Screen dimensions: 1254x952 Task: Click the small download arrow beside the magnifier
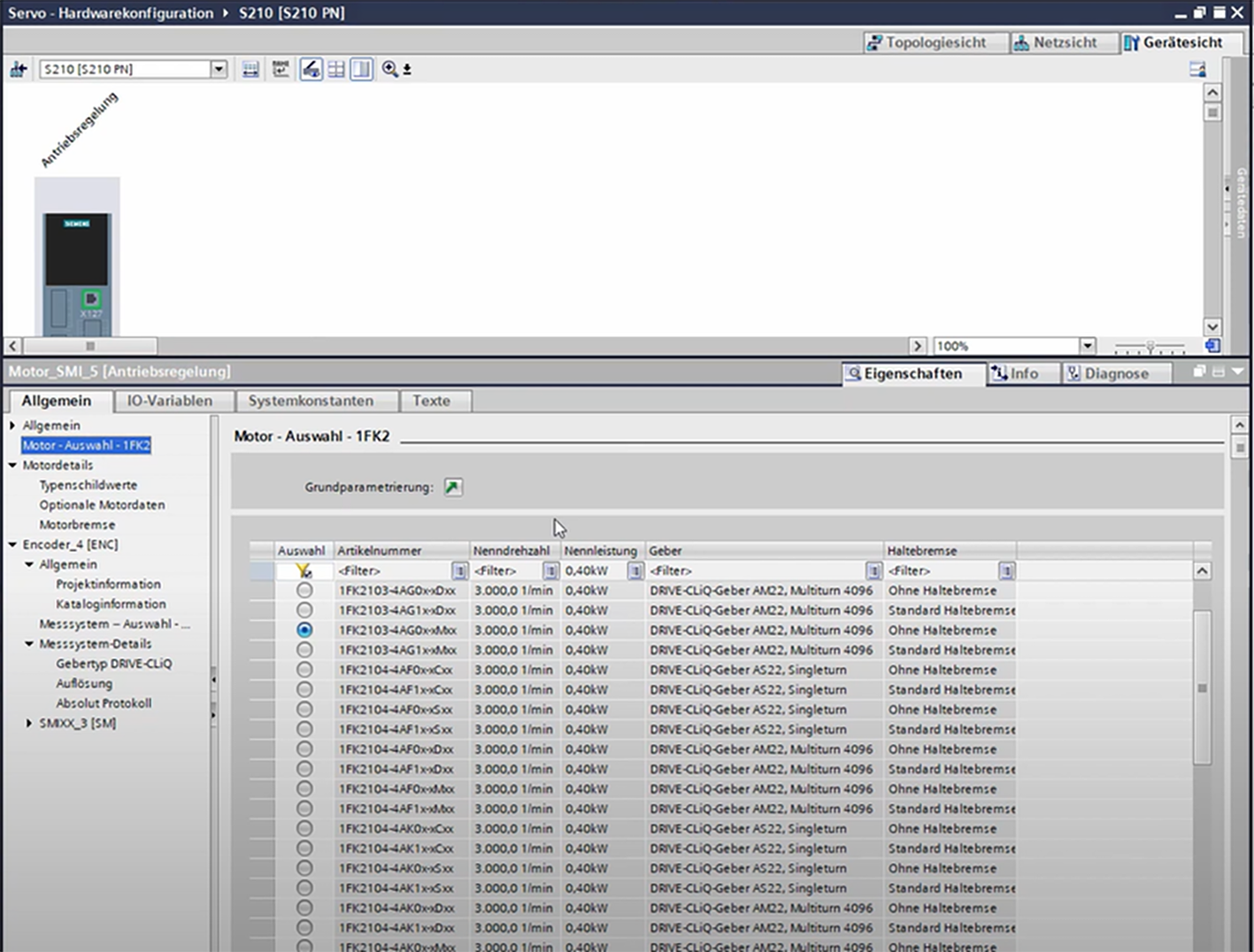coord(407,70)
